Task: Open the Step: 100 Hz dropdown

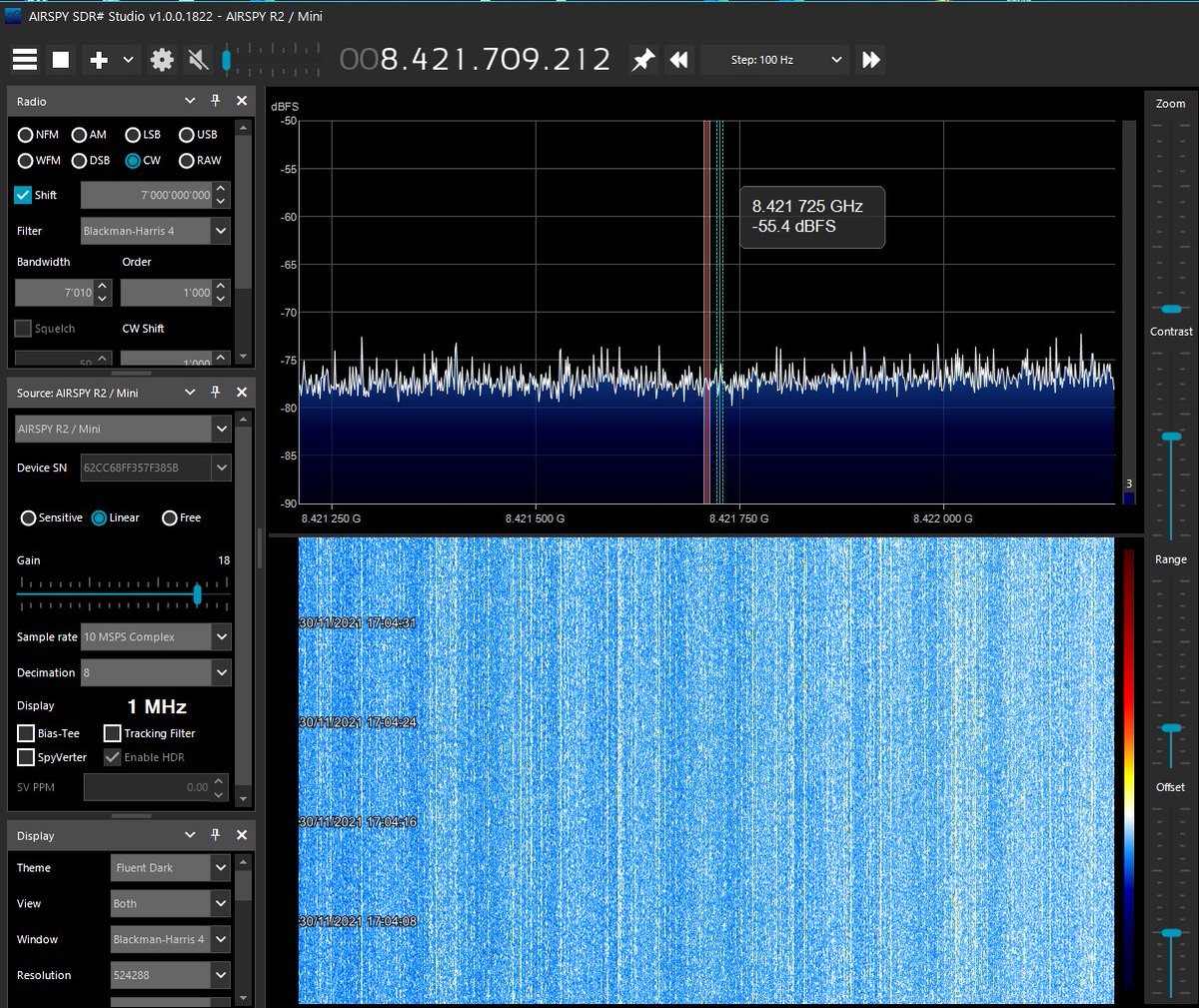Action: click(x=775, y=60)
